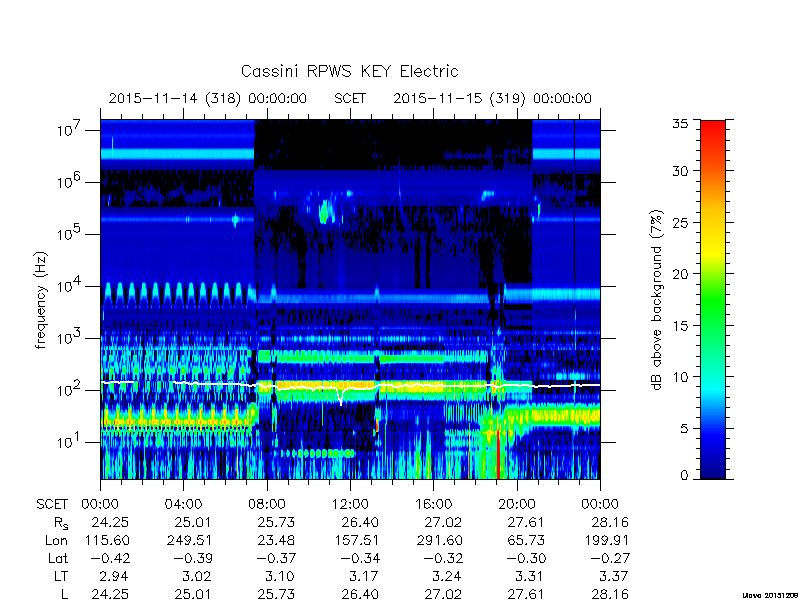Click the Lon value 23.48
The image size is (800, 600).
coord(277,540)
